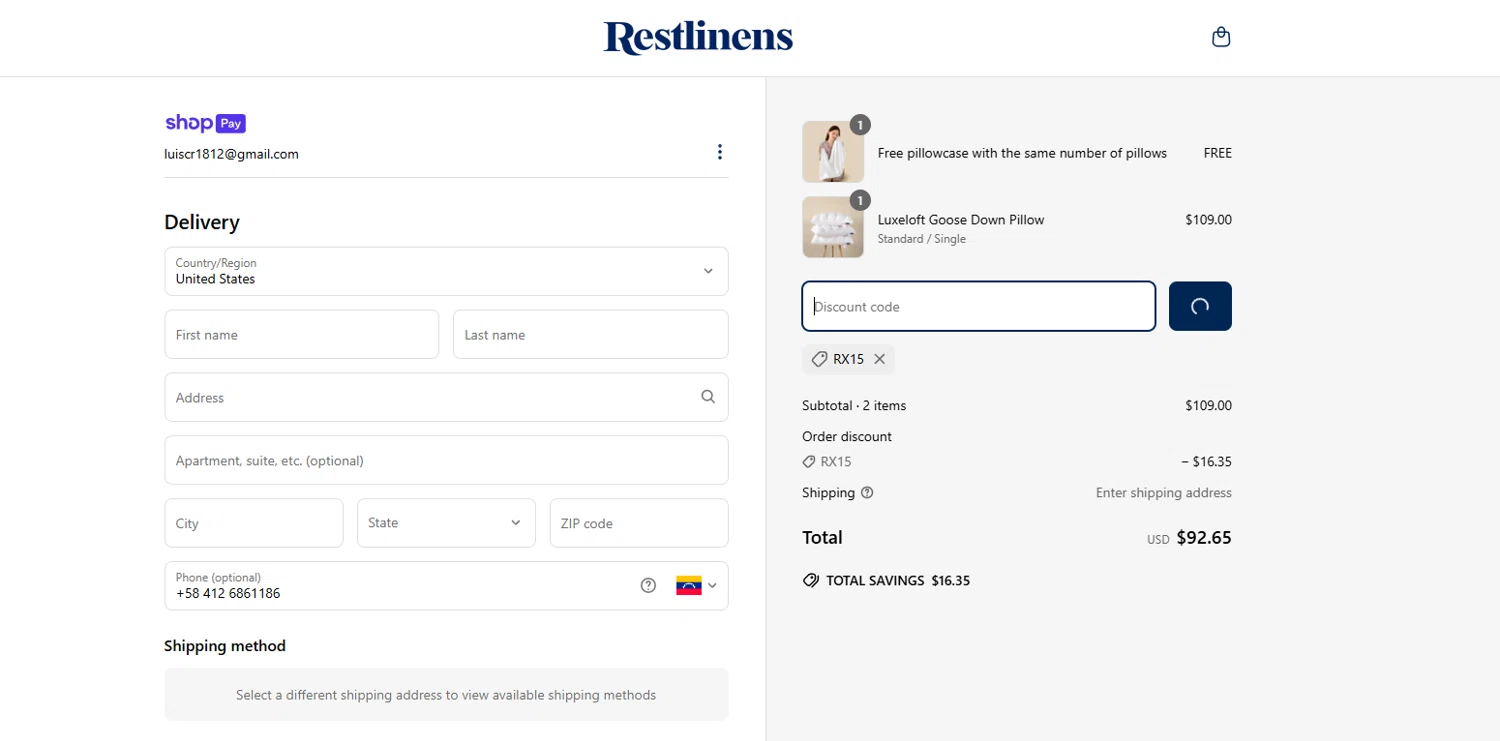Screen dimensions: 1500x741
Task: Open the Venezuela flag country code selector
Action: (x=697, y=585)
